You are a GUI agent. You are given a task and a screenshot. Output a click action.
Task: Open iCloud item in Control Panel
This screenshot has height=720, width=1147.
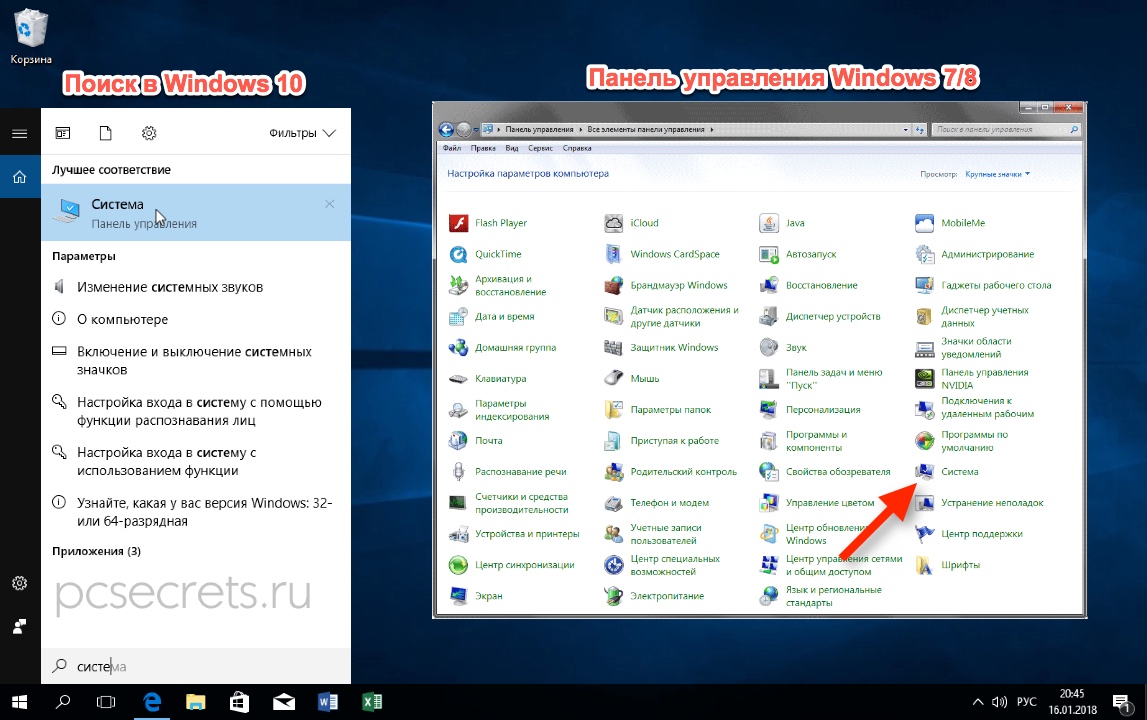coord(631,222)
